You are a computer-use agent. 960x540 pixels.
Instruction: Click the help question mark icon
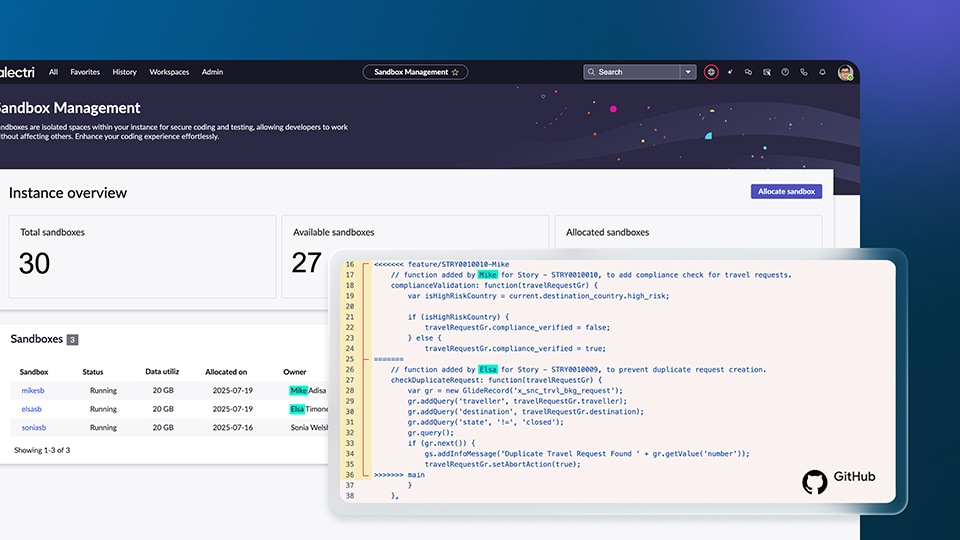click(x=785, y=72)
